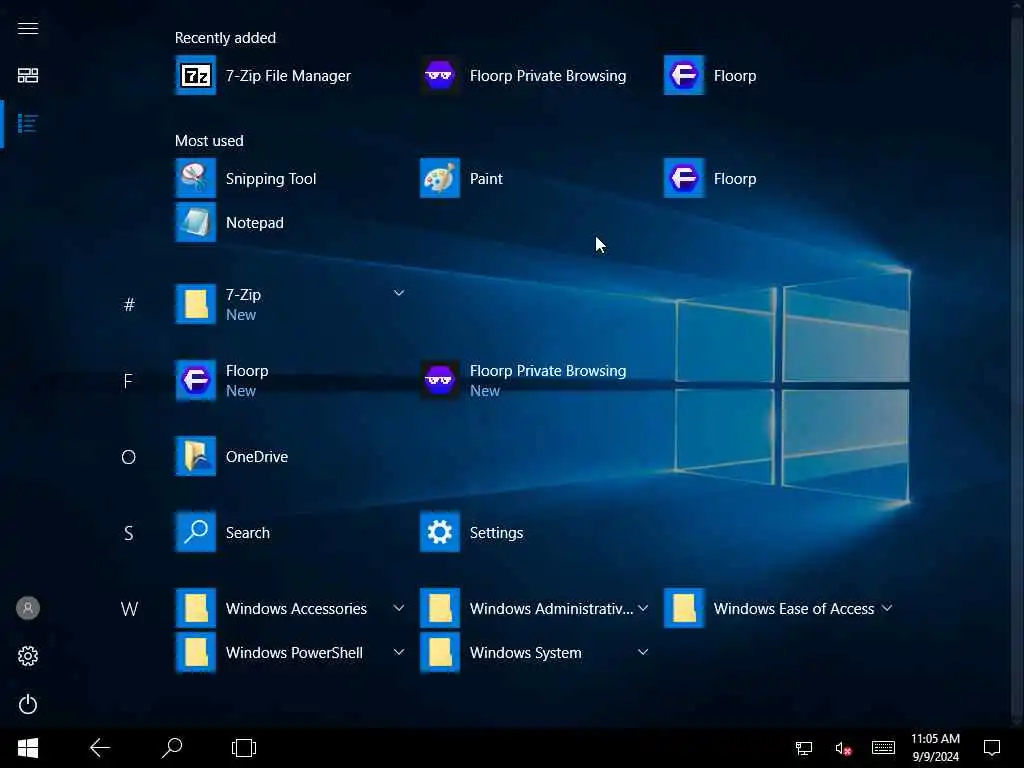Screen dimensions: 1024x768
Task: Open the Windows PowerShell folder
Action: click(x=291, y=652)
